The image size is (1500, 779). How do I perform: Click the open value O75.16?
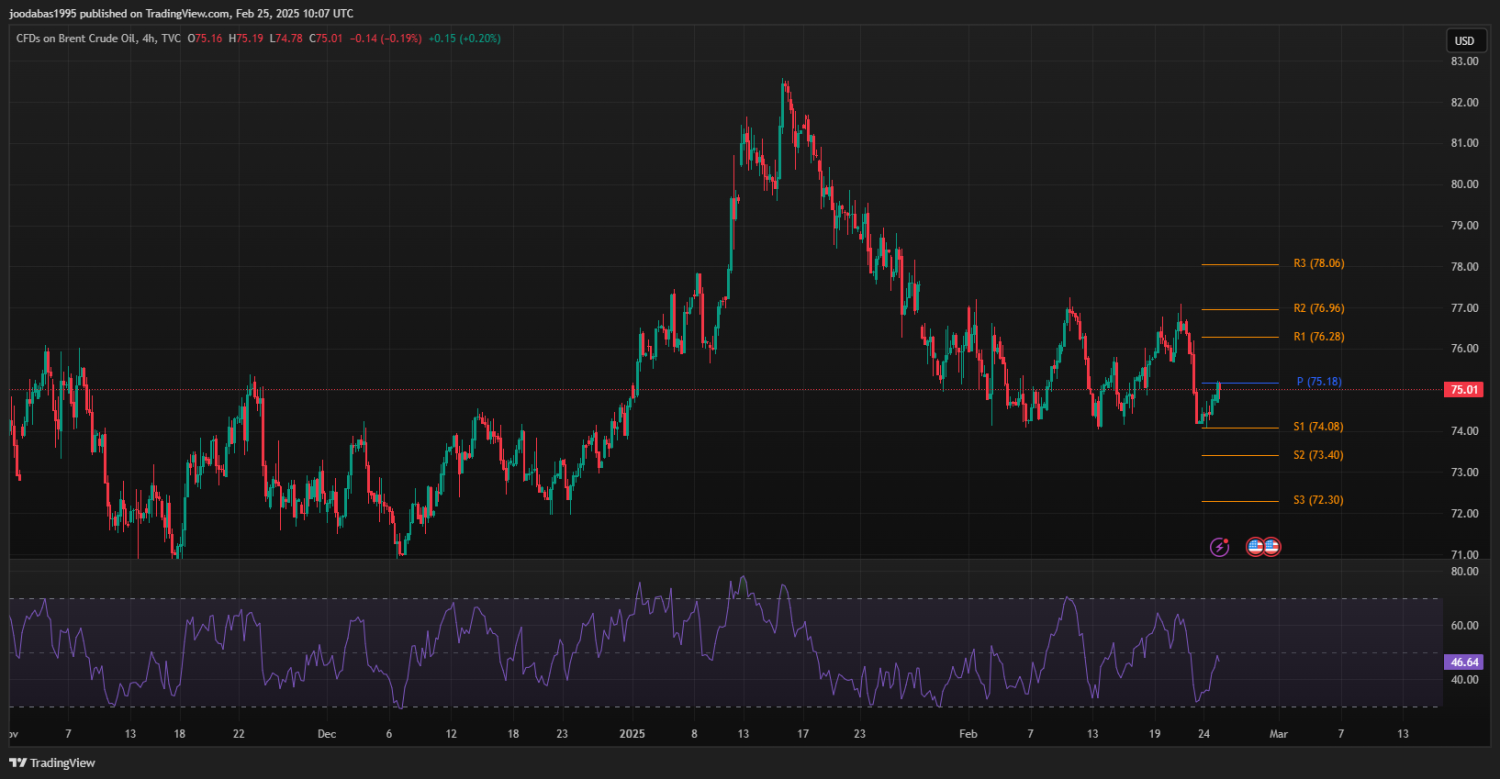click(x=206, y=39)
